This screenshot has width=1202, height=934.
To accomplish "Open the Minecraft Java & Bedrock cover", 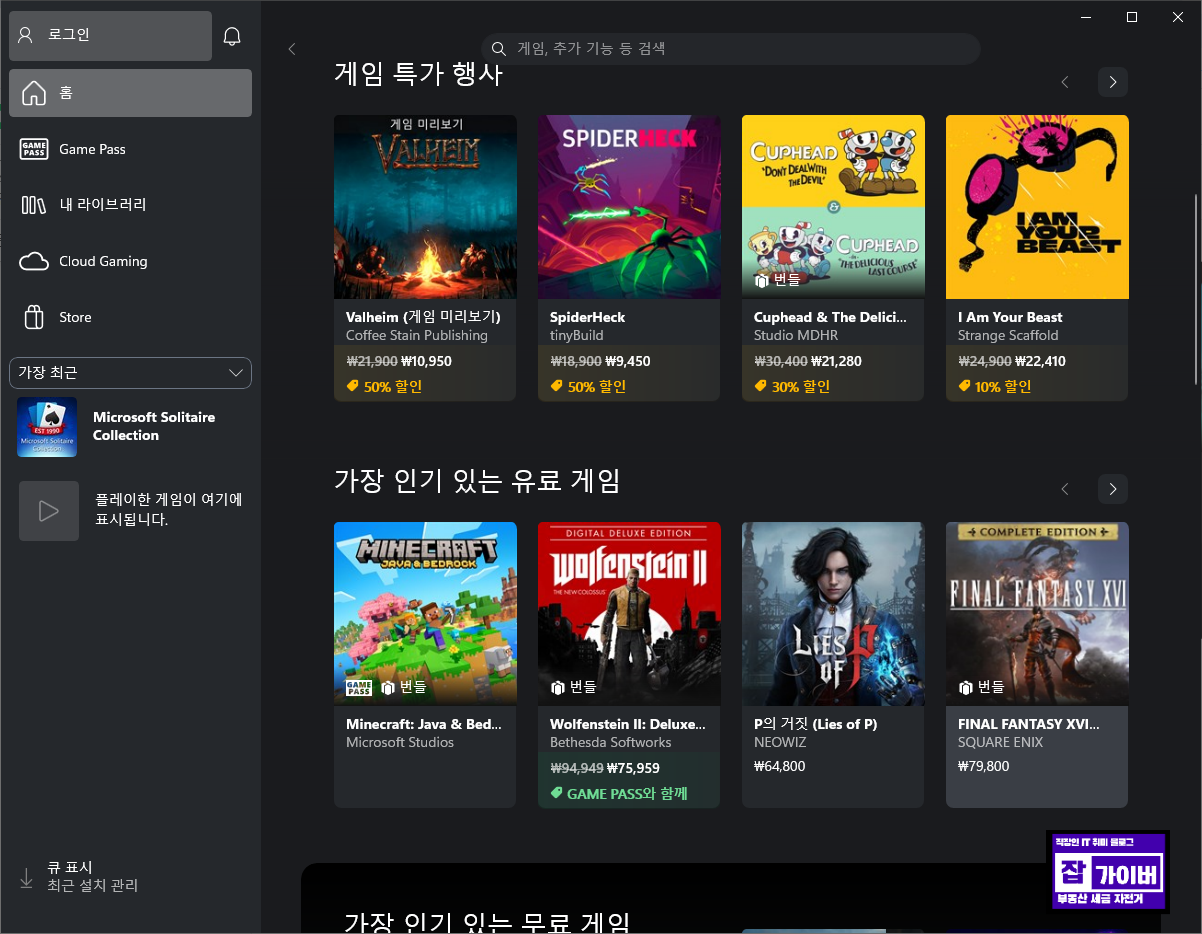I will coord(425,614).
